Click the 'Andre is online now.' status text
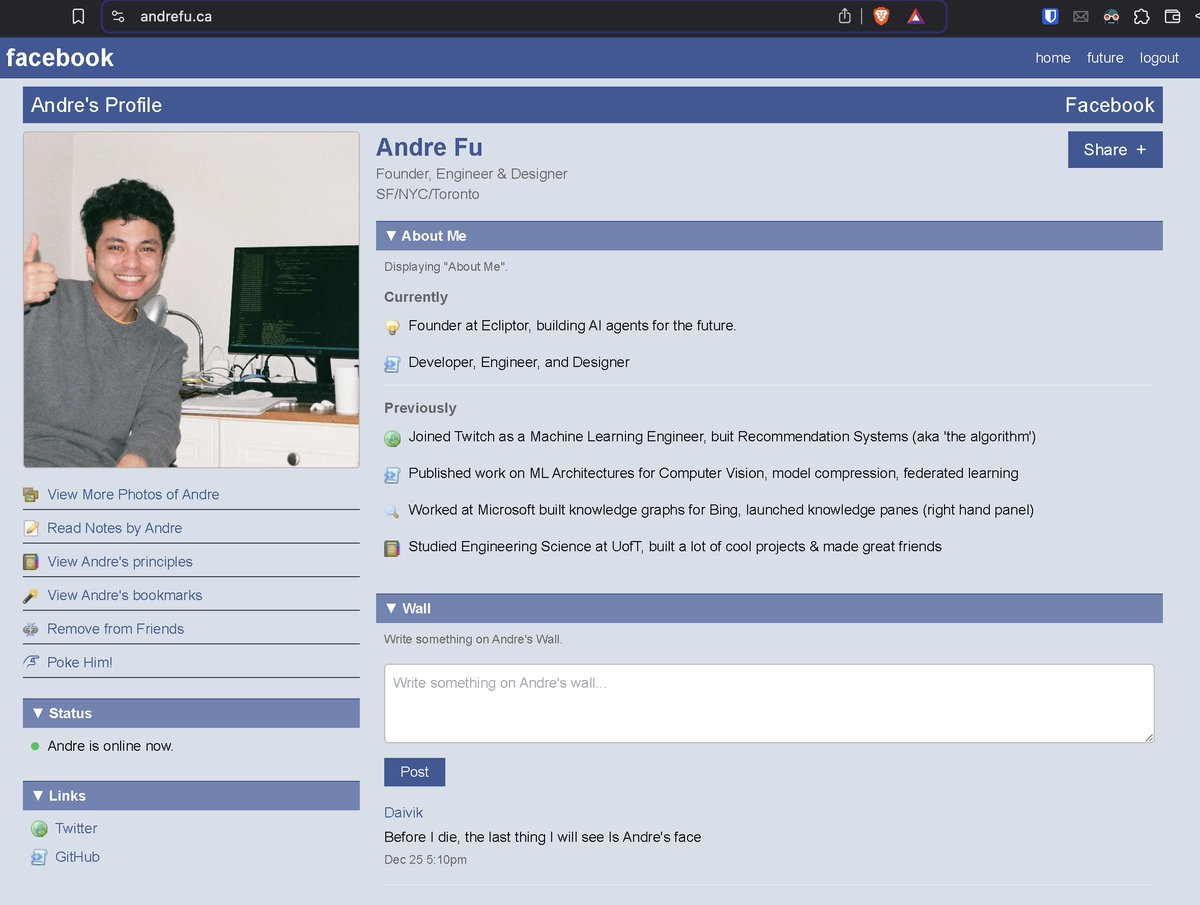 point(110,746)
